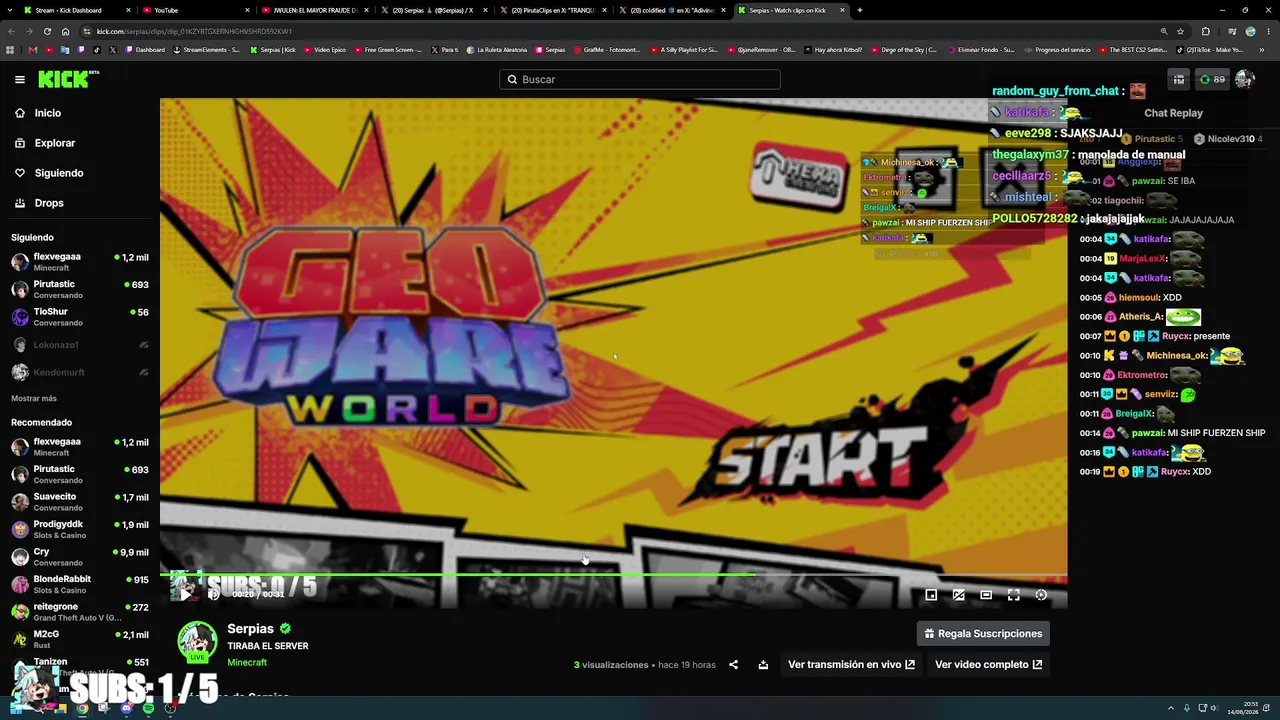Expand followed channels with Mostrar más
Screen dimensions: 1280x720
34,398
